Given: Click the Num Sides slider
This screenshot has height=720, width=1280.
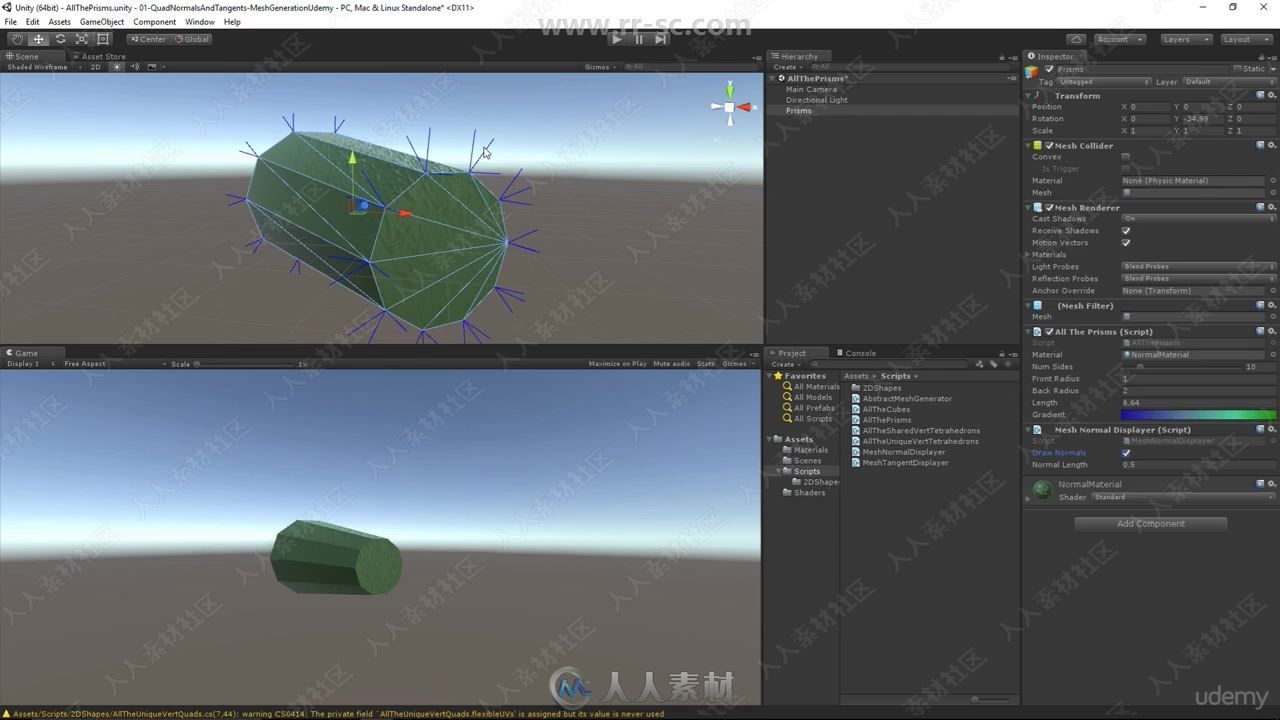Looking at the screenshot, I should [1178, 367].
